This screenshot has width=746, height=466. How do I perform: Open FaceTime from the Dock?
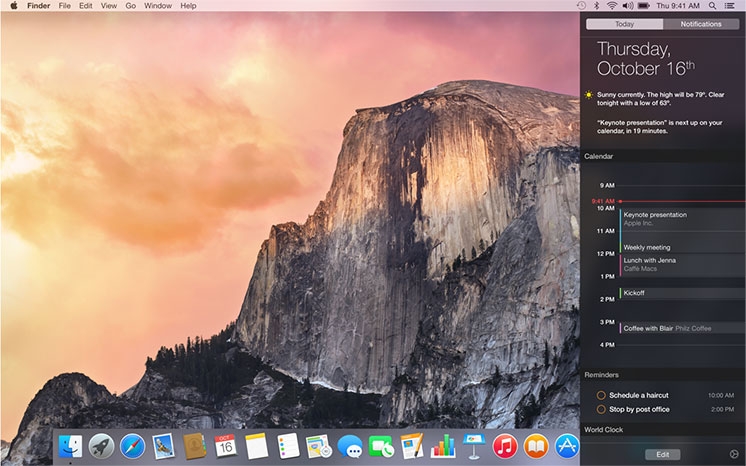click(x=380, y=446)
